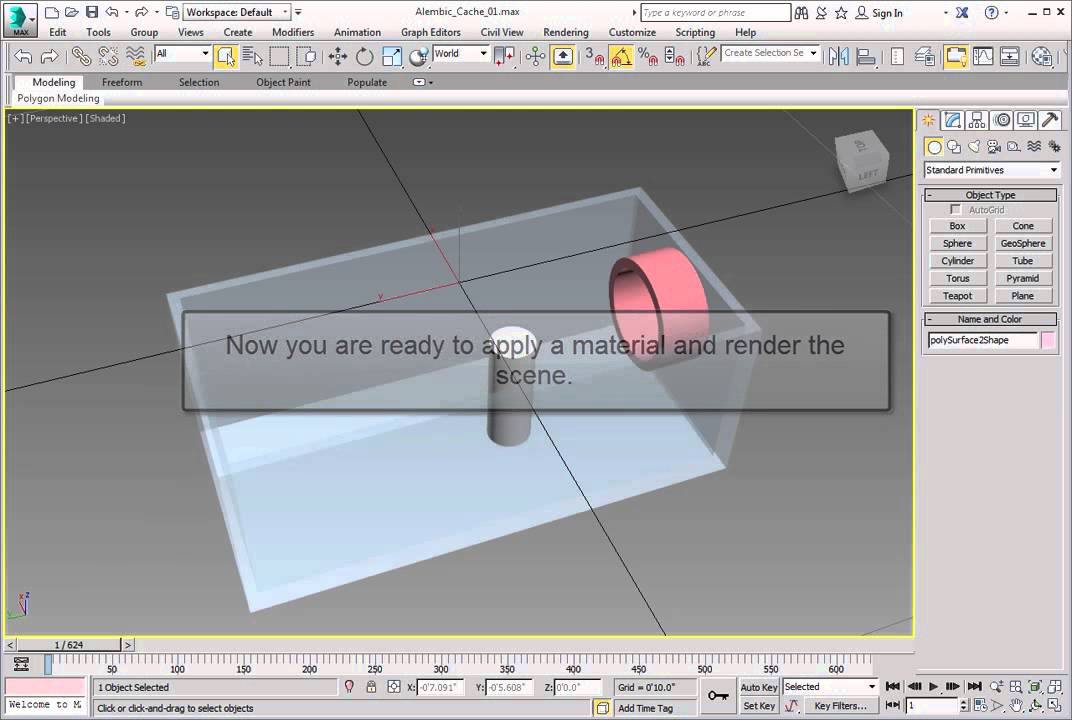Switch to the Modify panel tab

point(952,120)
